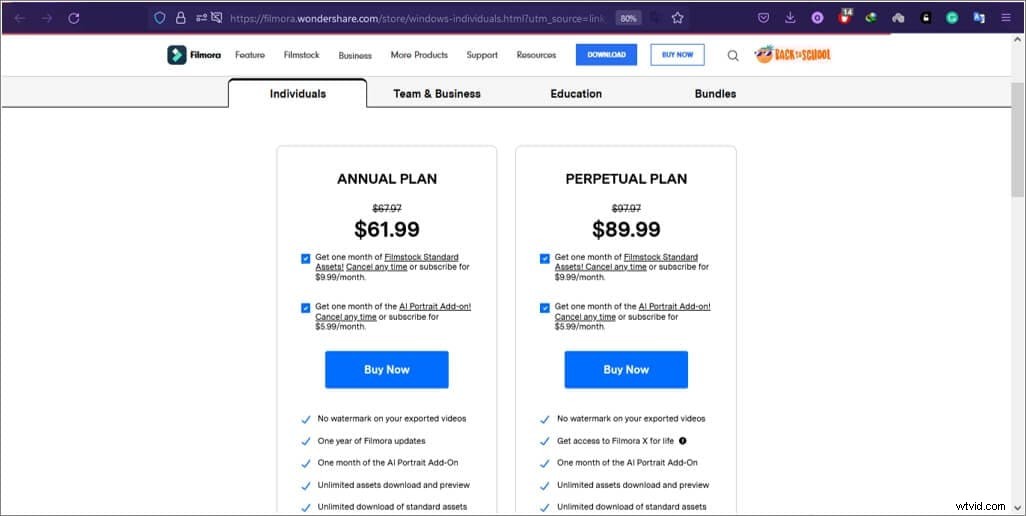Bookmark this page with the star icon
Image resolution: width=1026 pixels, height=516 pixels.
click(x=678, y=18)
